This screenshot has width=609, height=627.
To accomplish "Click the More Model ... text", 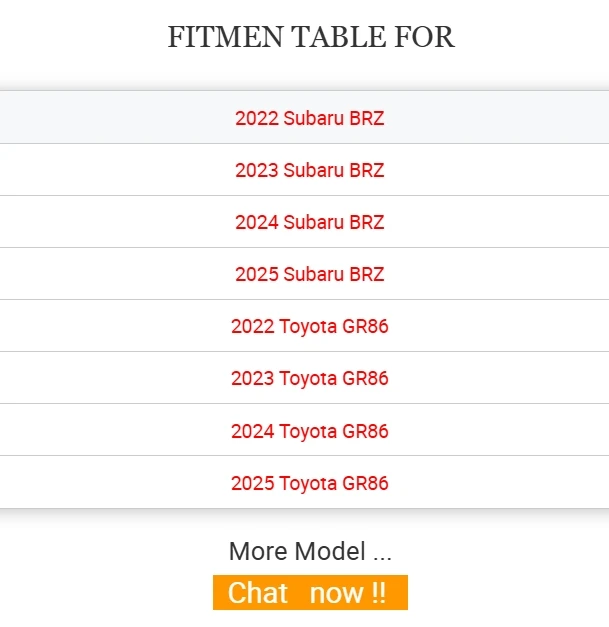I will tap(310, 551).
